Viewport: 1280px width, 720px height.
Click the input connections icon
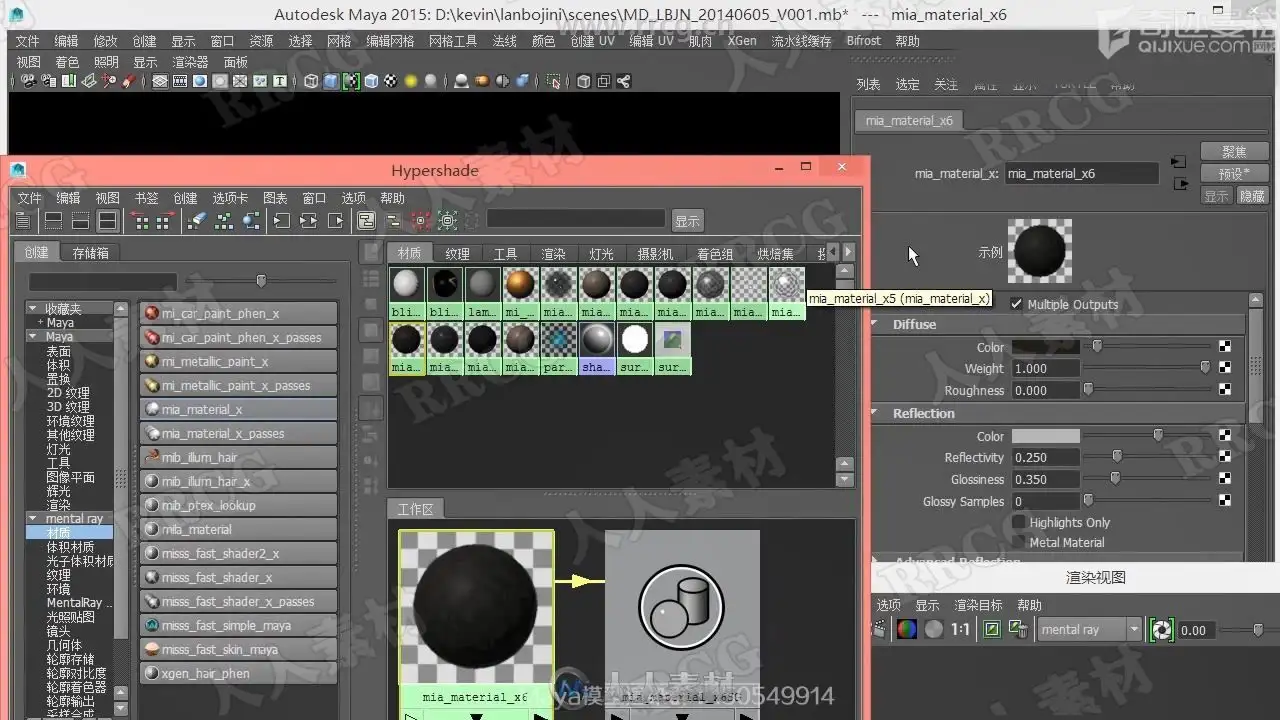coord(282,221)
